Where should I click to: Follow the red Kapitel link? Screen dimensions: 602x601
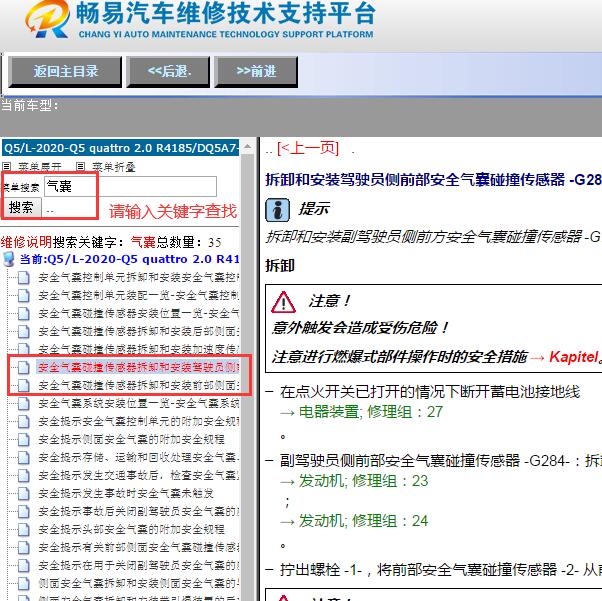coord(573,357)
